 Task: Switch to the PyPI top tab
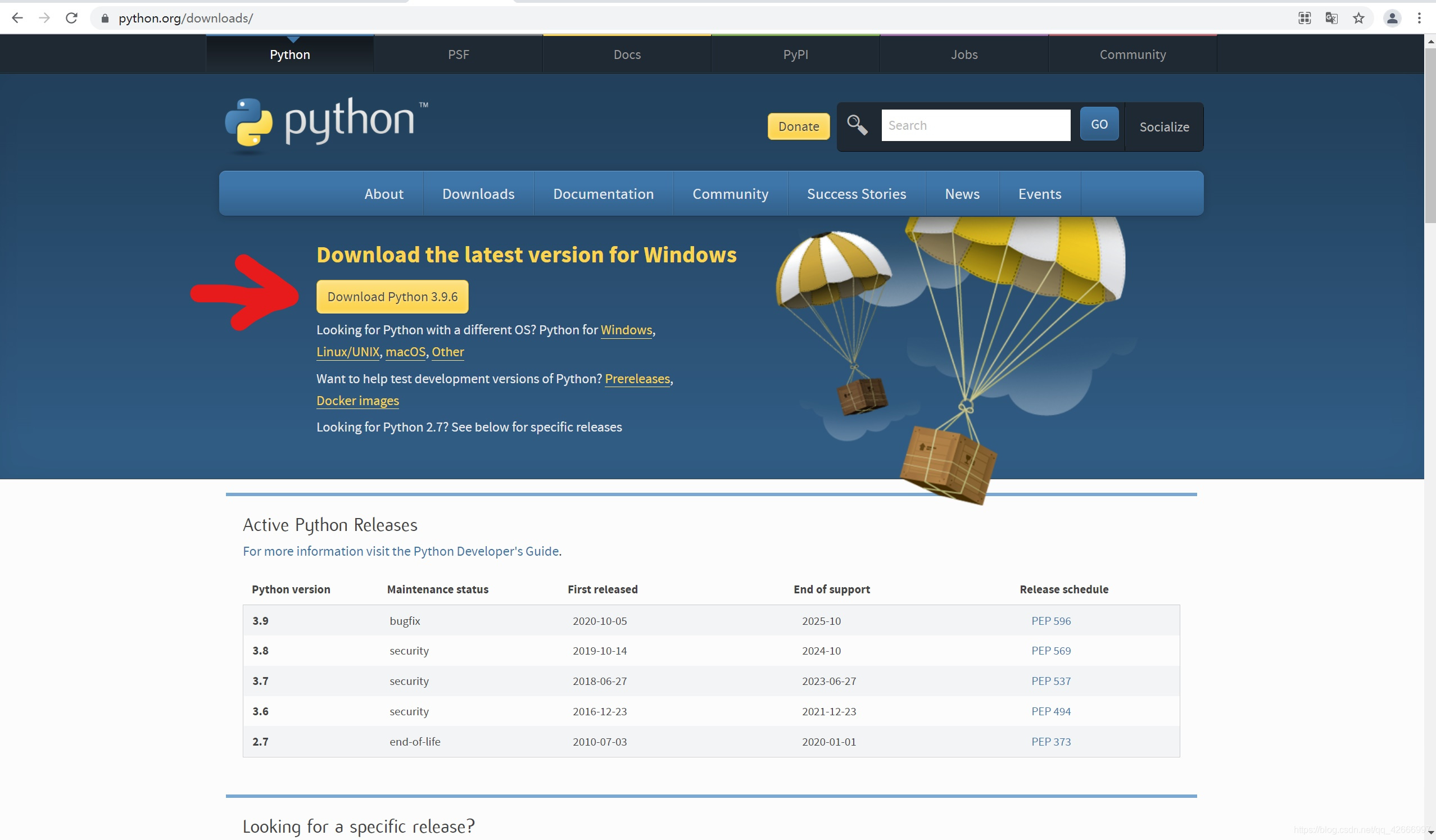(x=795, y=55)
